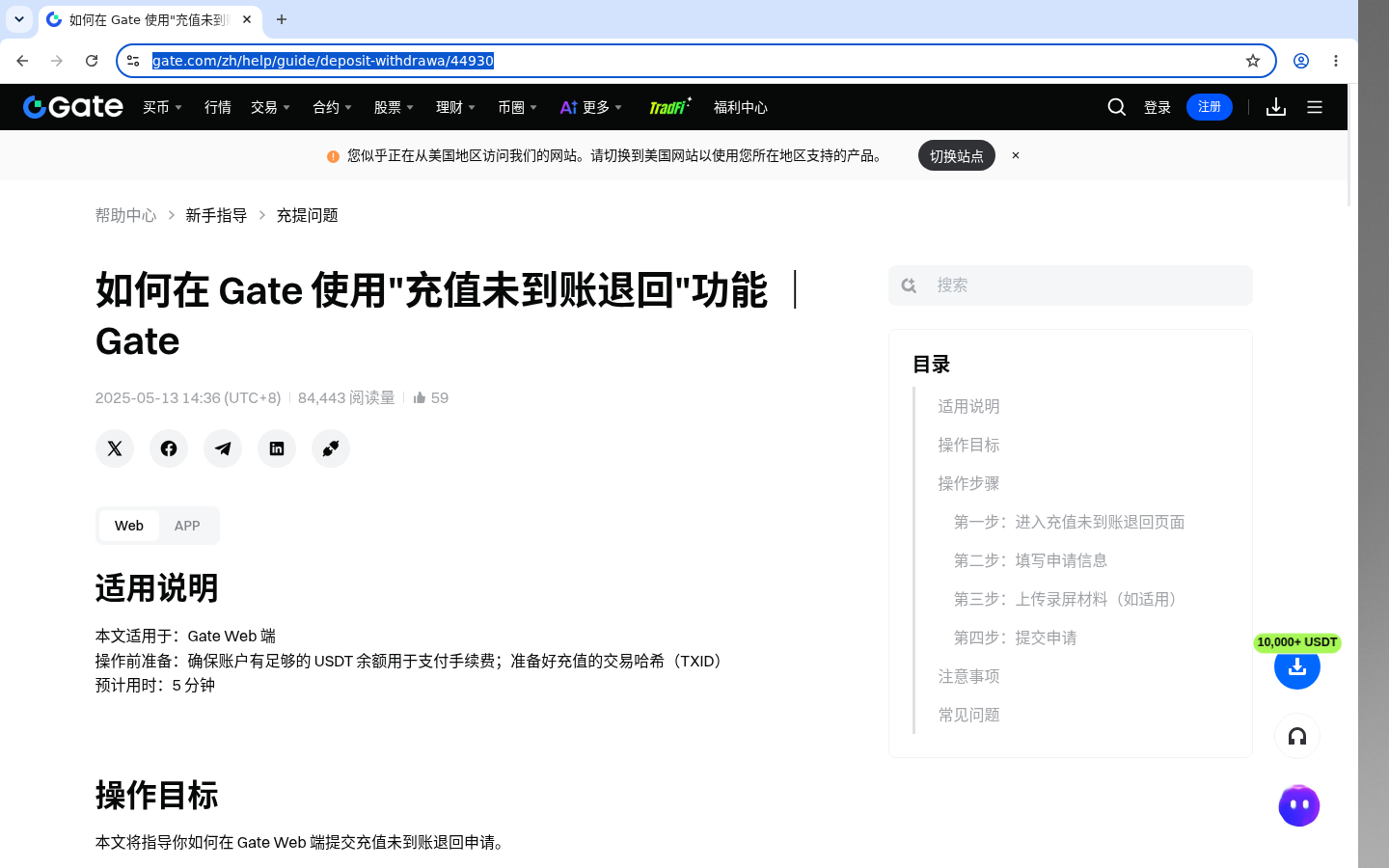1389x868 pixels.
Task: Open the Chrome three-dot menu
Action: pyautogui.click(x=1336, y=61)
